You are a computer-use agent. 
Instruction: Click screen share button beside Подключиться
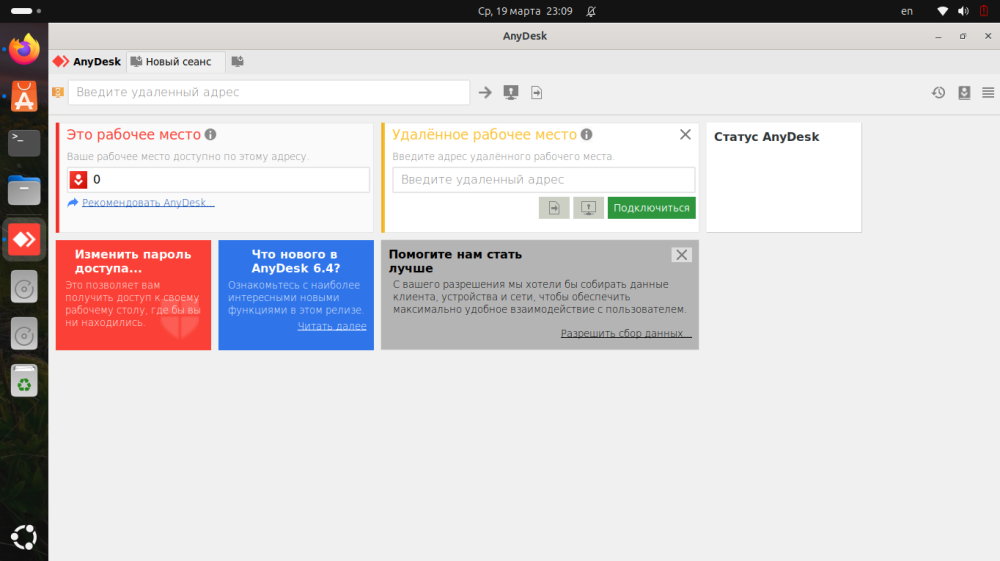588,208
